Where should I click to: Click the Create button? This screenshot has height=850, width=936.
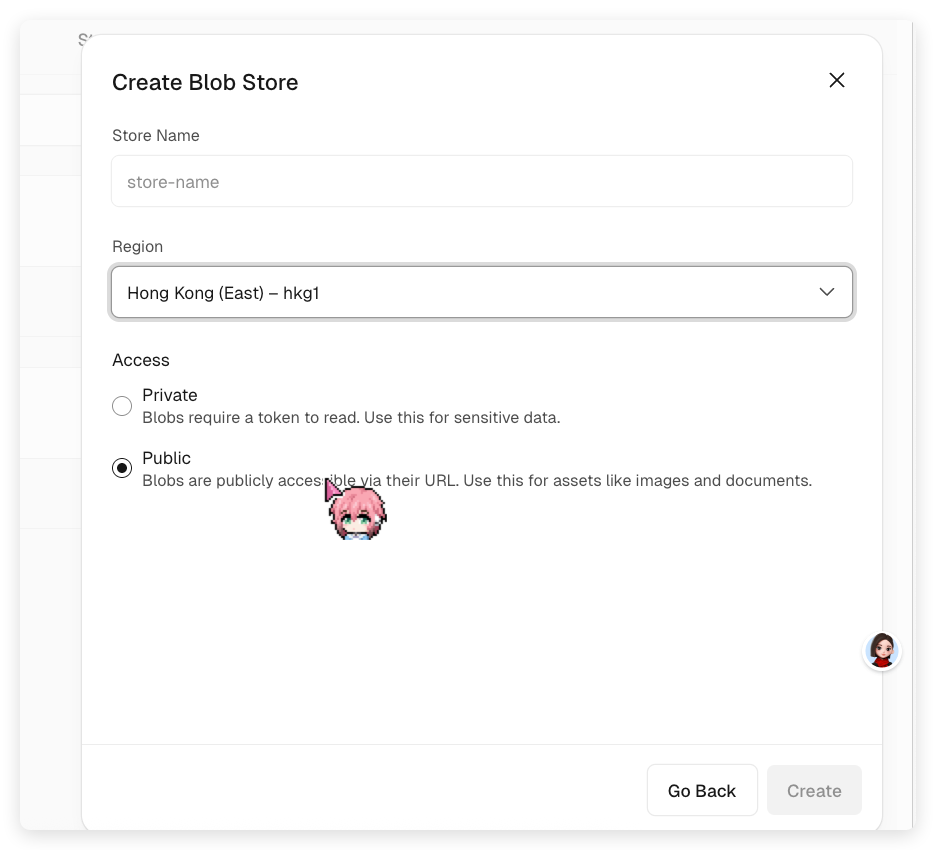pyautogui.click(x=813, y=791)
